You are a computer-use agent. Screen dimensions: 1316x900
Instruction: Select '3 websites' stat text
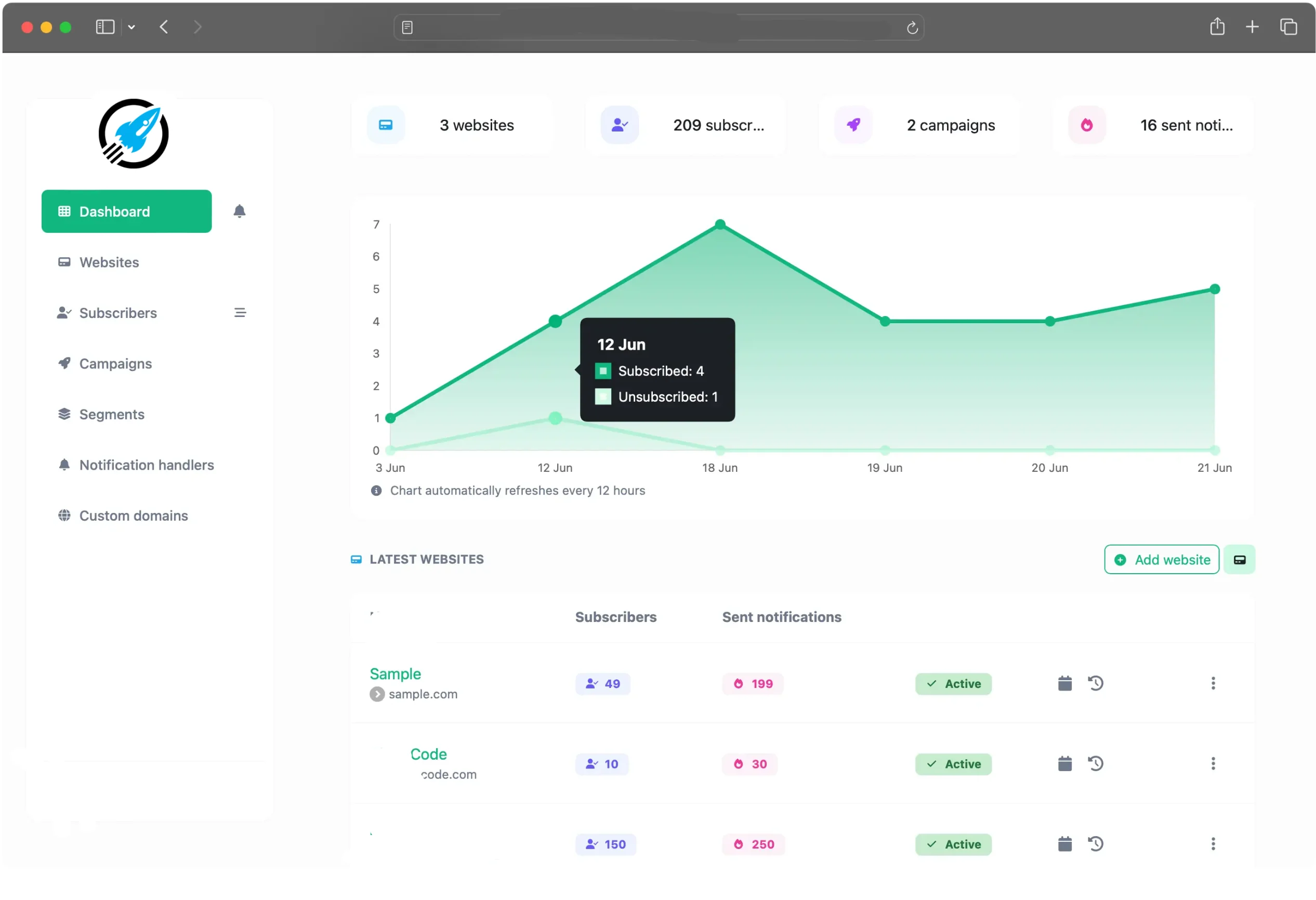click(x=477, y=125)
